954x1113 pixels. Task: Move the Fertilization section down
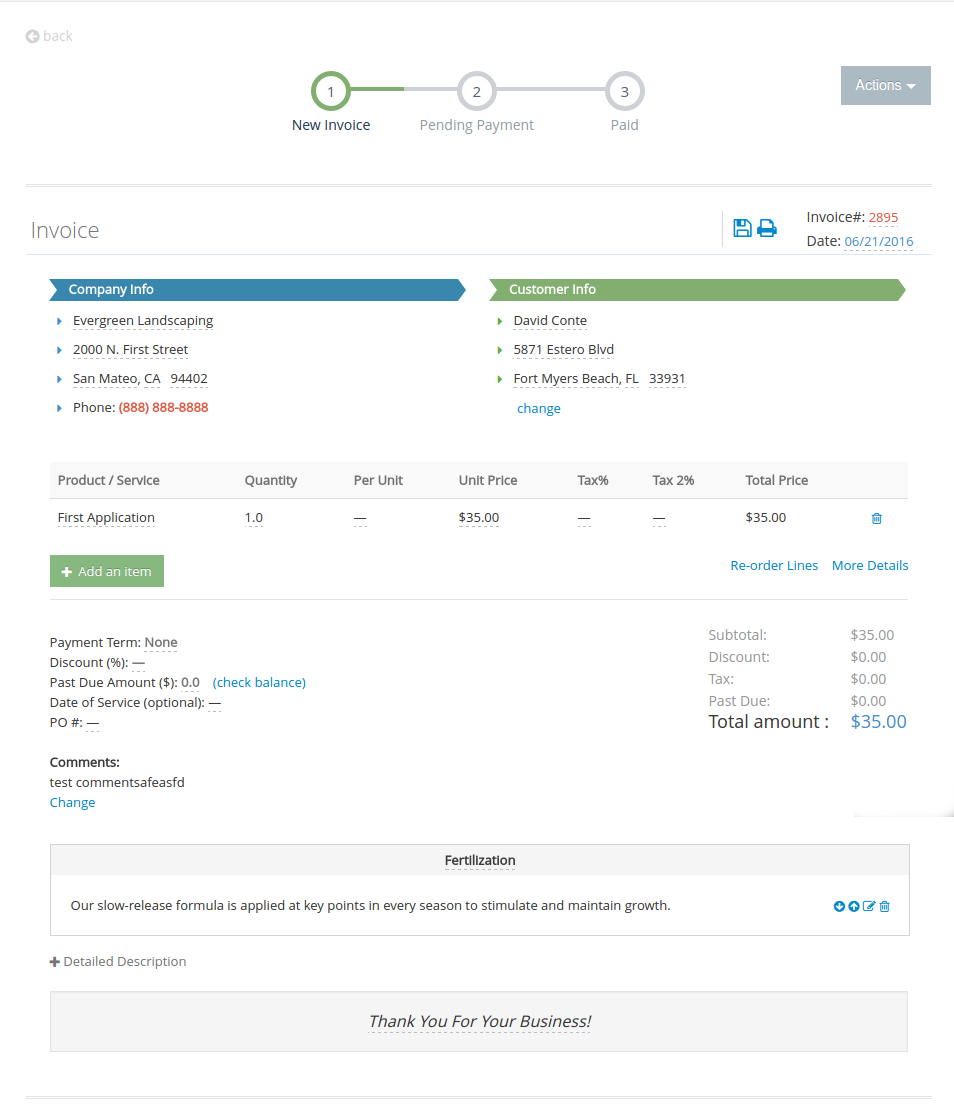839,906
